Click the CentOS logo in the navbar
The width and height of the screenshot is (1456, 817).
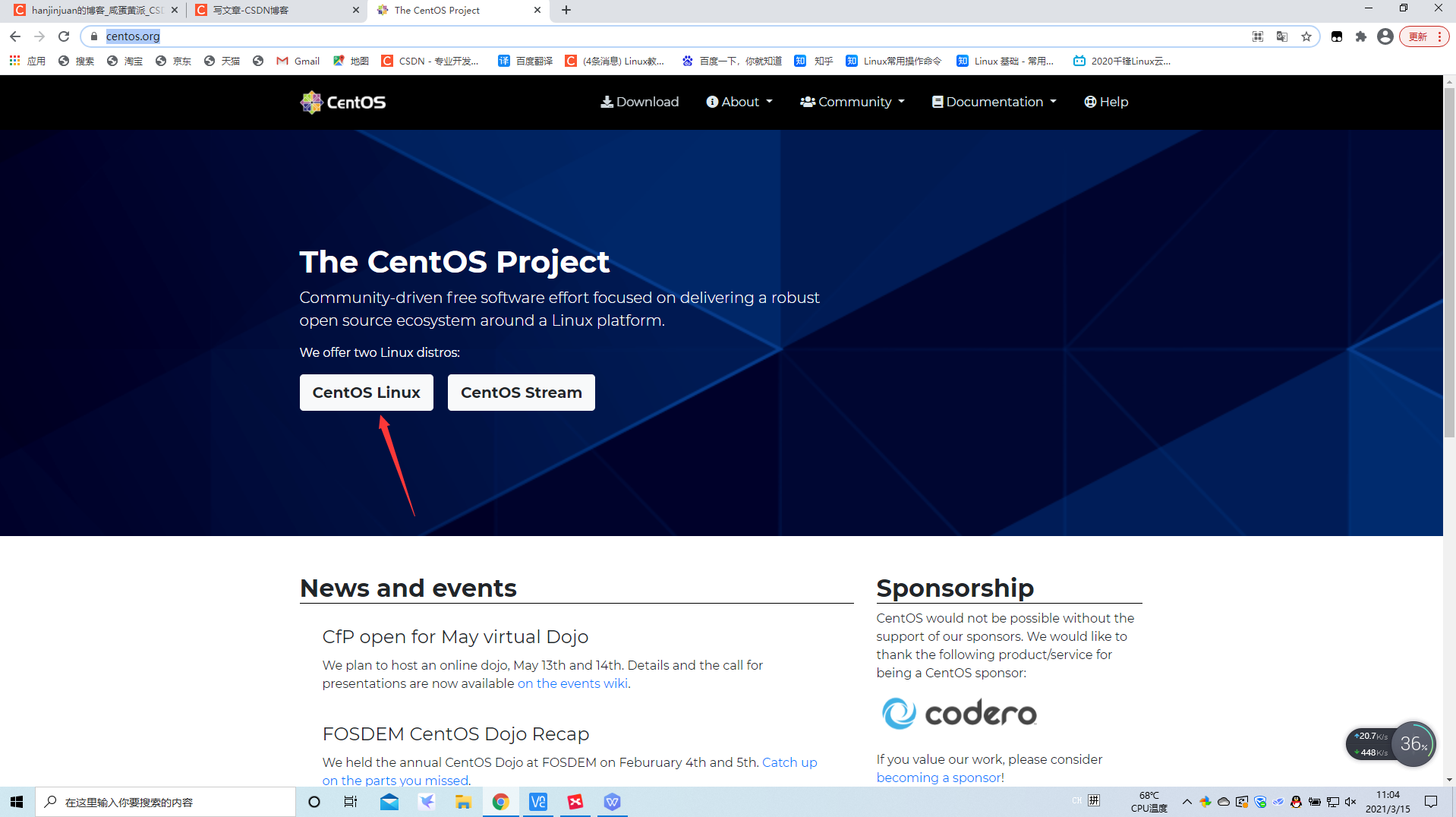[x=343, y=102]
